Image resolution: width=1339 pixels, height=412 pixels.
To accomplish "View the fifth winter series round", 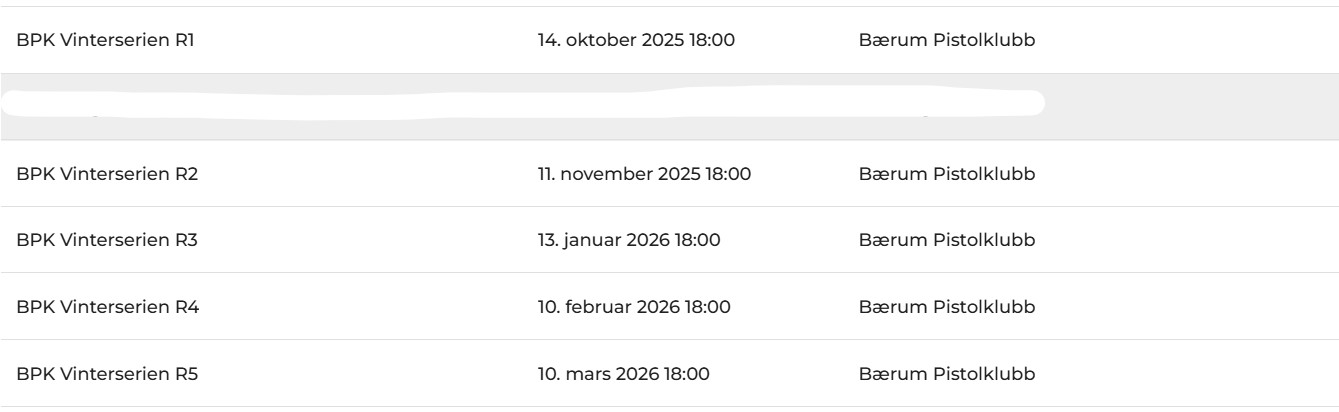I will 108,373.
